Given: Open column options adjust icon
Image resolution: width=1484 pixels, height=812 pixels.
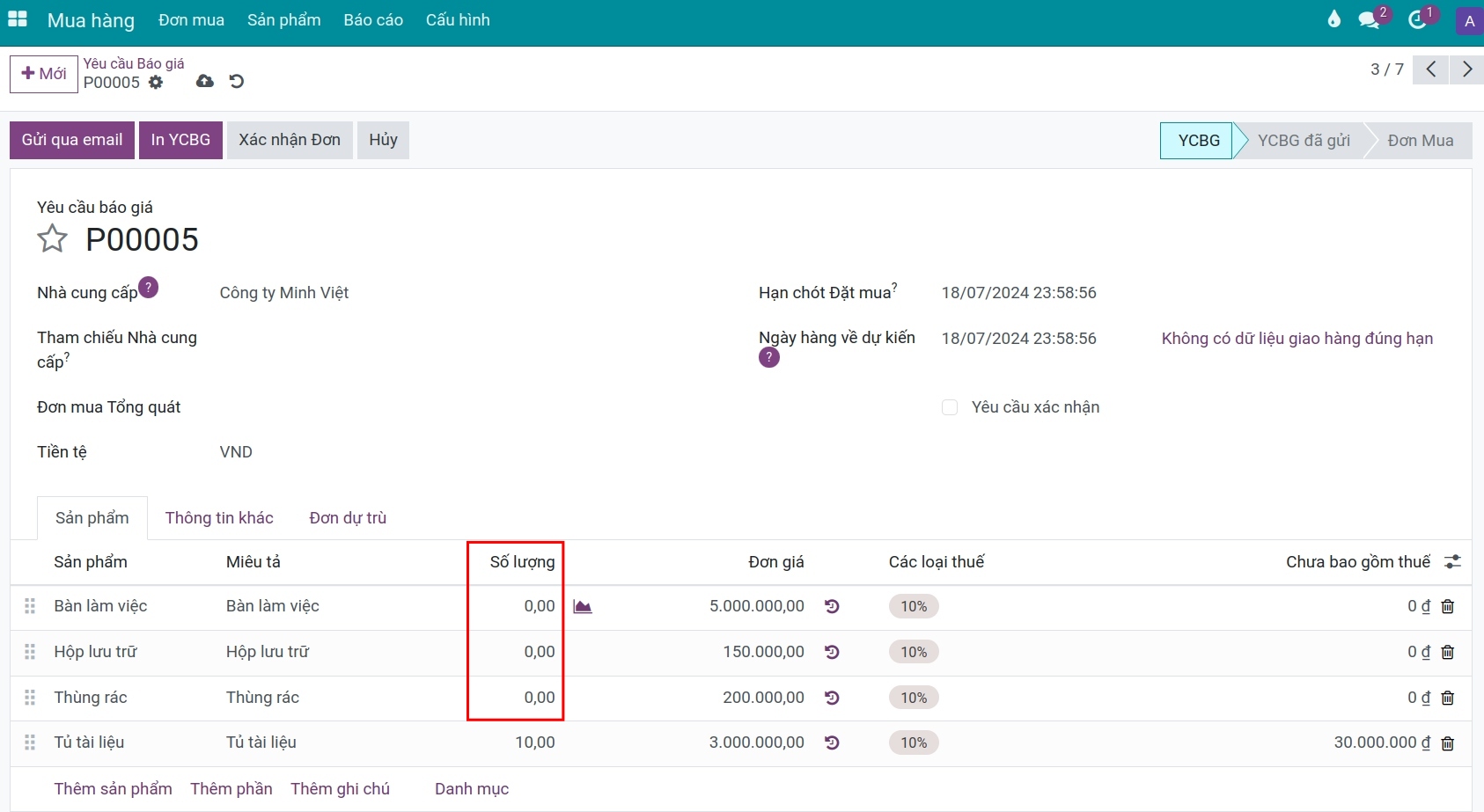Looking at the screenshot, I should (1452, 561).
